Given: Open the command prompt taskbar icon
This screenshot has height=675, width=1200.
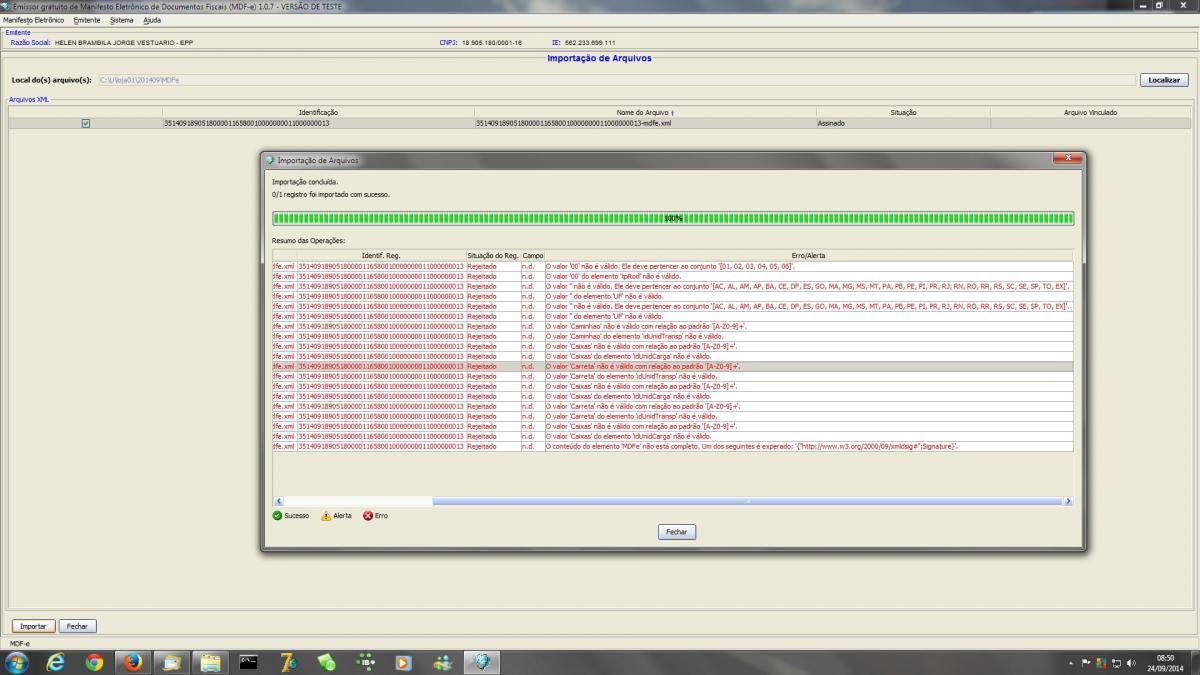Looking at the screenshot, I should [x=249, y=662].
